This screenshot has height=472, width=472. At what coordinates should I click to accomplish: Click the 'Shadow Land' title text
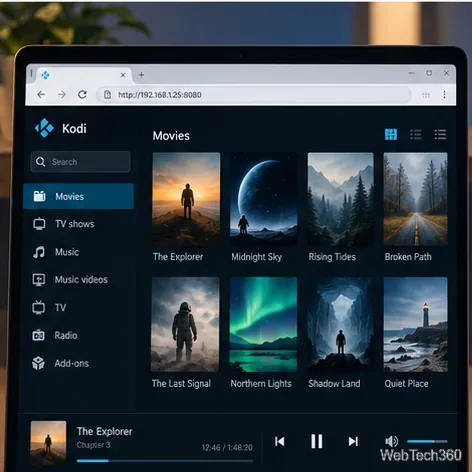[334, 384]
